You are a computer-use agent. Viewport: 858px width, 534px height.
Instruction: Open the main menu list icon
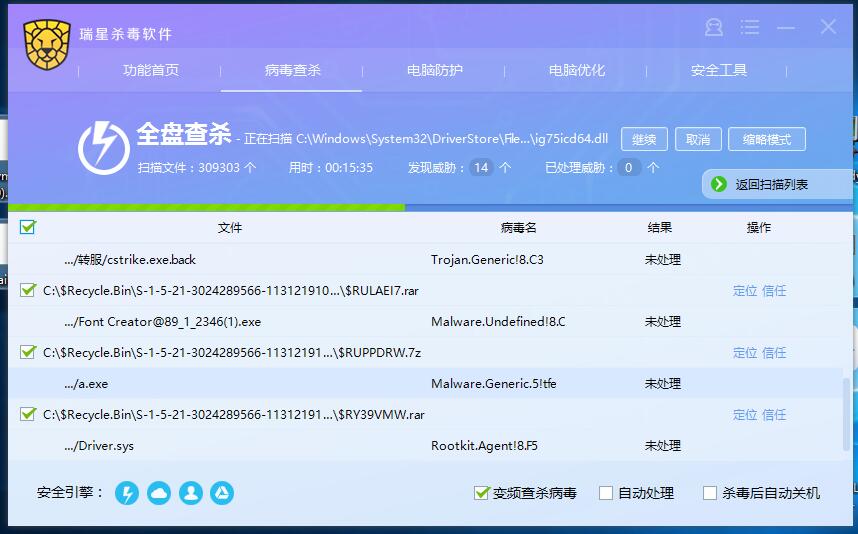point(750,27)
